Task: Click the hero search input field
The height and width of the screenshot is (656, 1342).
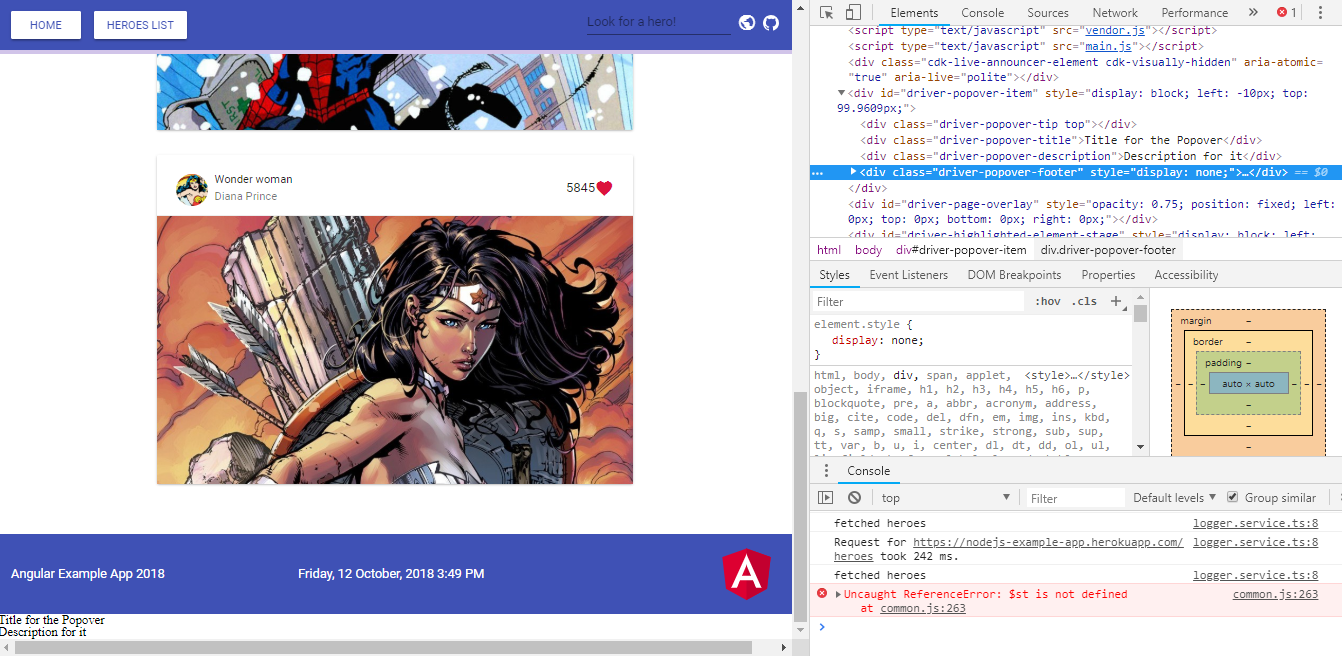Action: pos(658,21)
